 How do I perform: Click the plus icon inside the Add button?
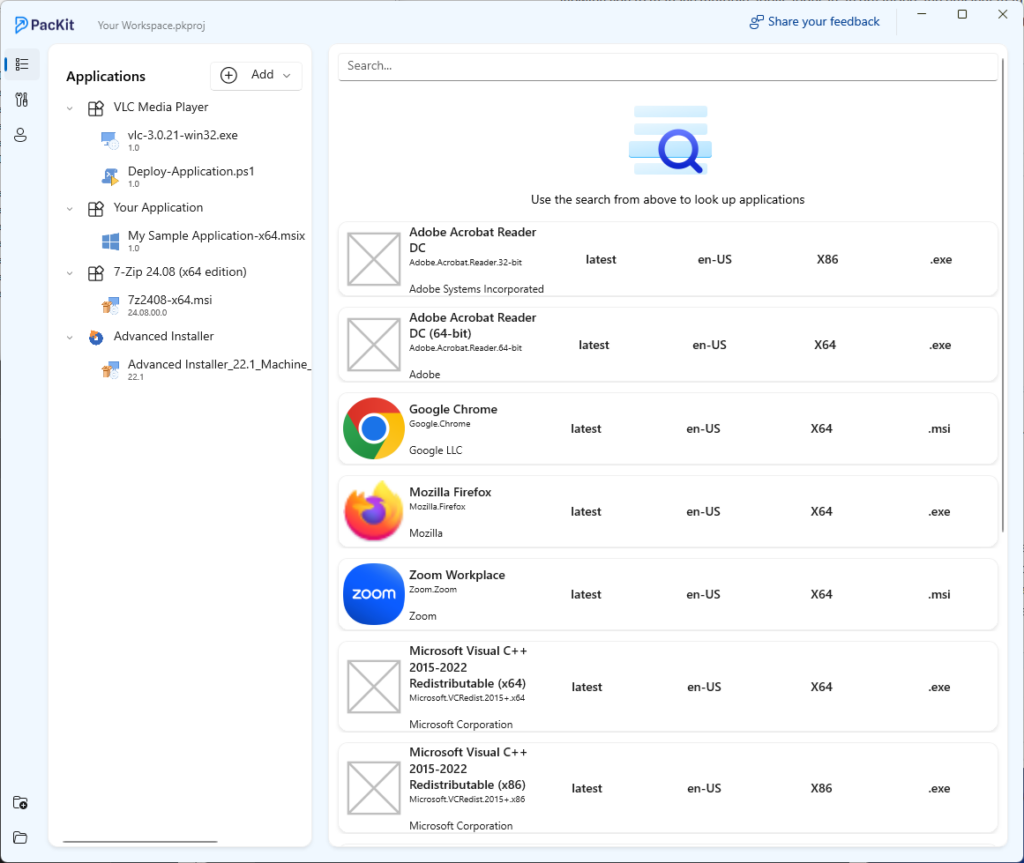(228, 75)
